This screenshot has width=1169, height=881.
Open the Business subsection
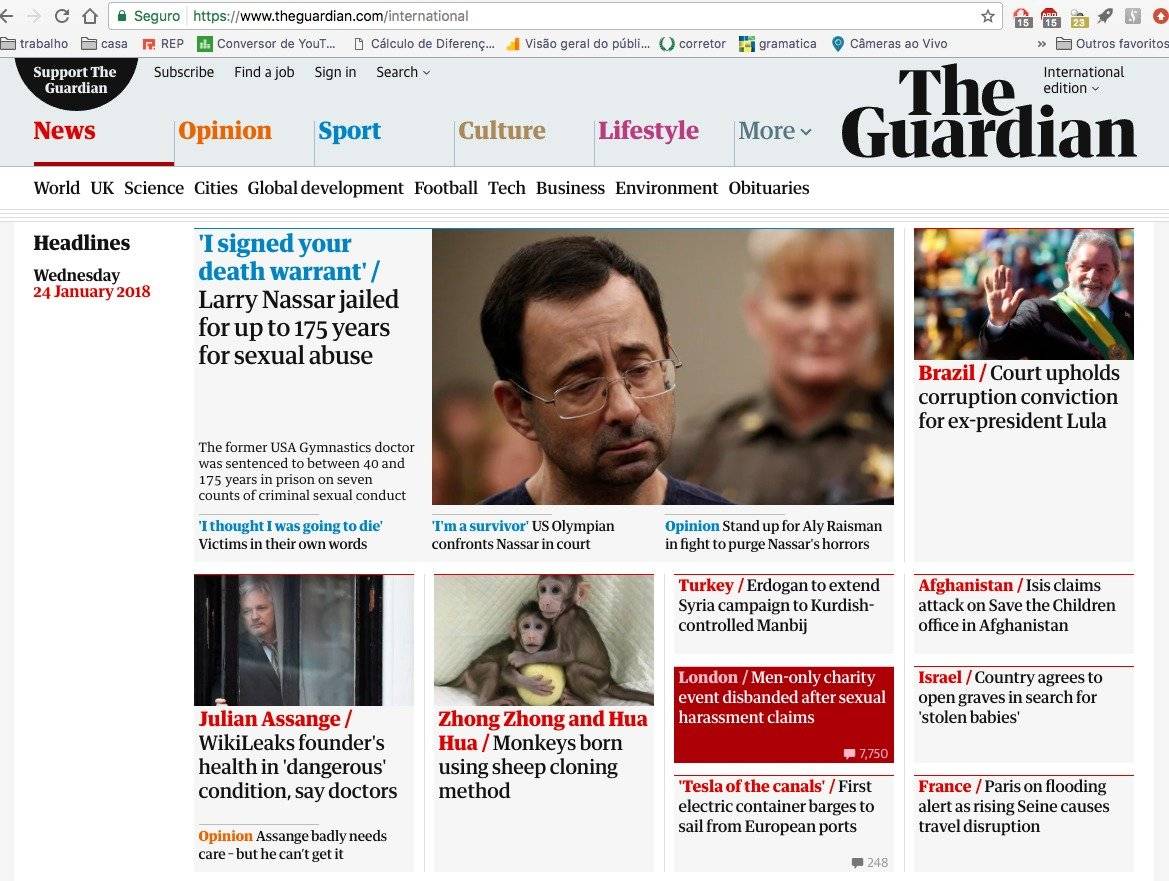click(570, 188)
